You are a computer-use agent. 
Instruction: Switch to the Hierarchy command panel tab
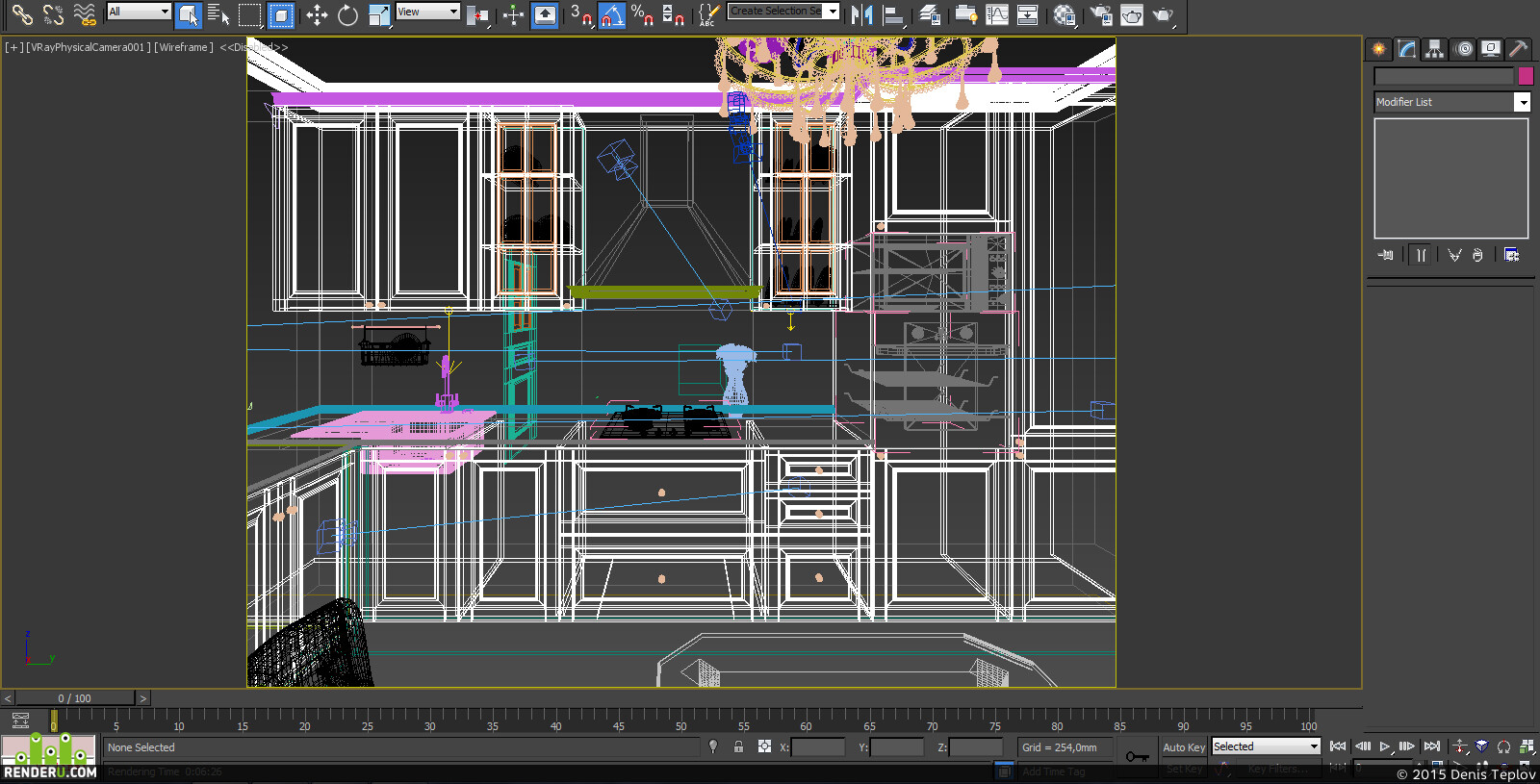point(1434,49)
